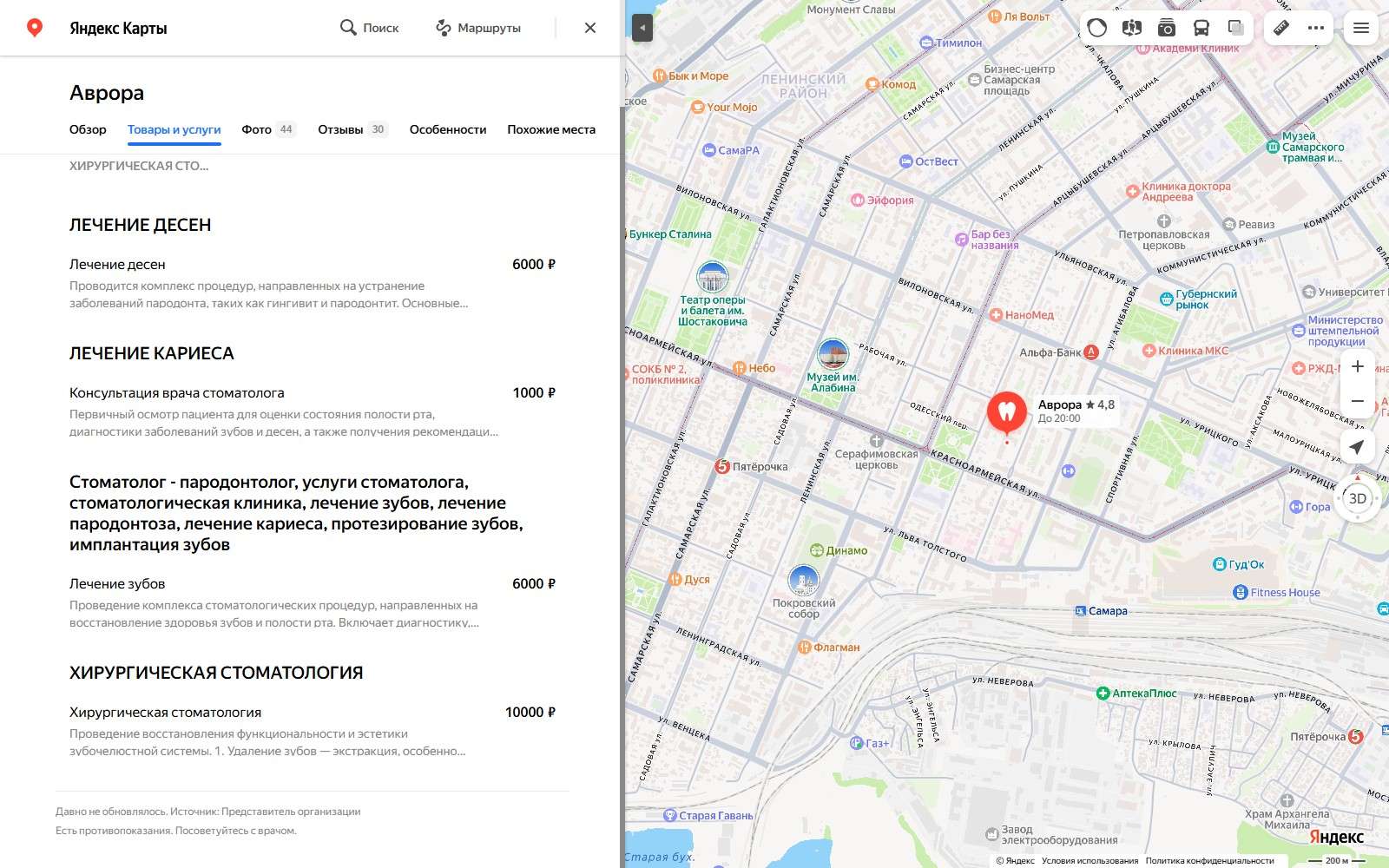Screen dimensions: 1389x868
Task: Open the hamburger main menu
Action: tap(1361, 28)
